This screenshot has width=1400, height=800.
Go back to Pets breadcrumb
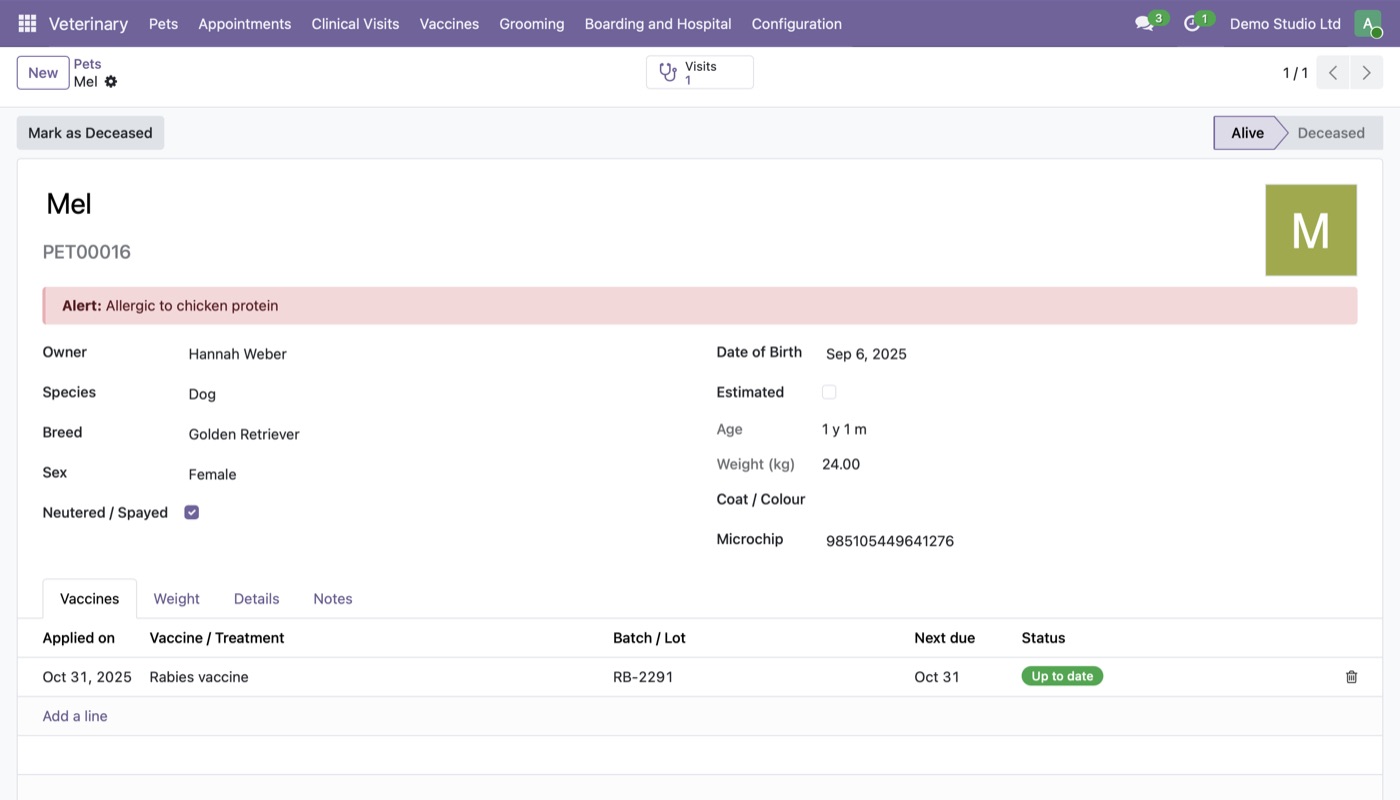coord(87,64)
